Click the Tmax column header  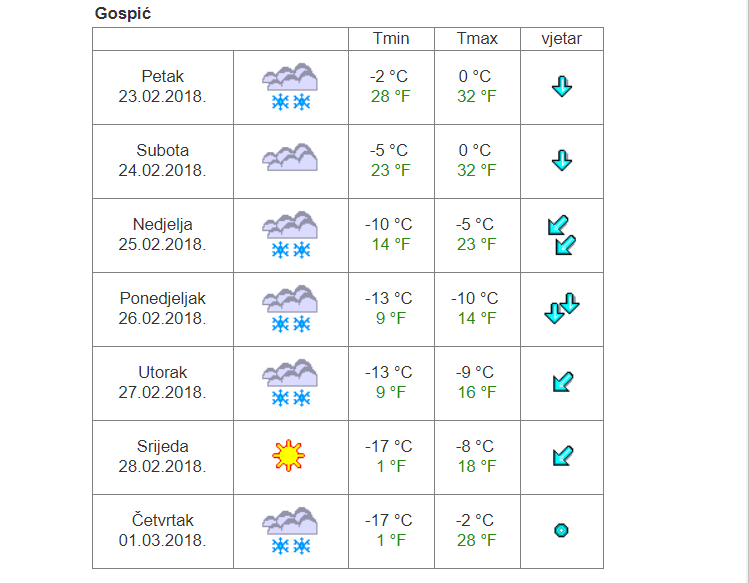click(477, 39)
